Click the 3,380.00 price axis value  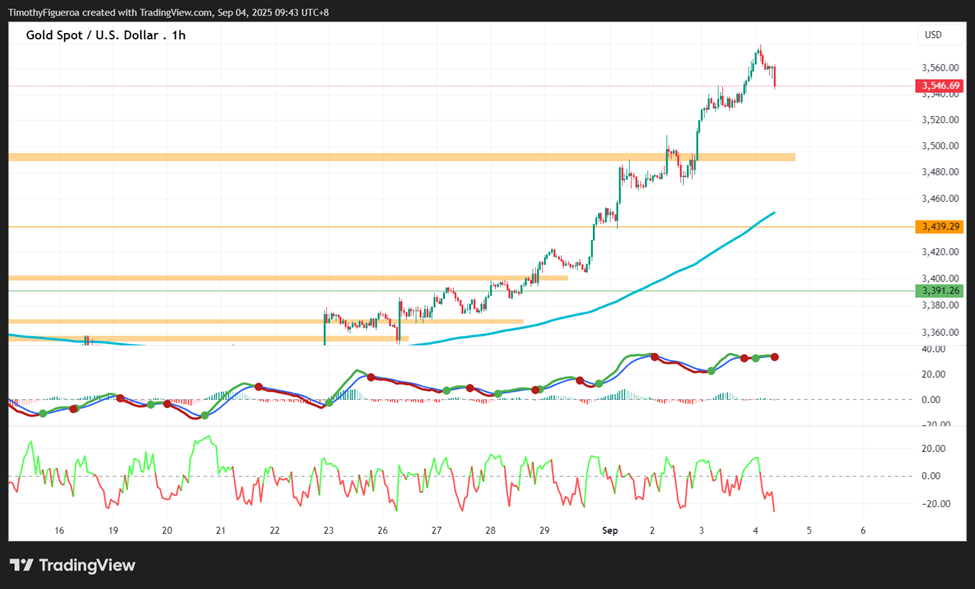coord(940,305)
